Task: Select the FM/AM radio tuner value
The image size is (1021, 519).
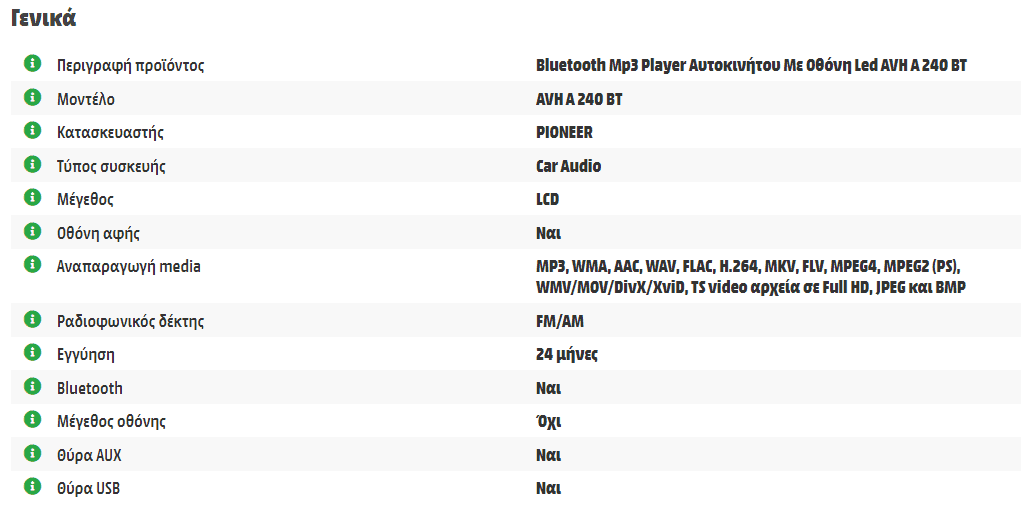Action: point(560,321)
